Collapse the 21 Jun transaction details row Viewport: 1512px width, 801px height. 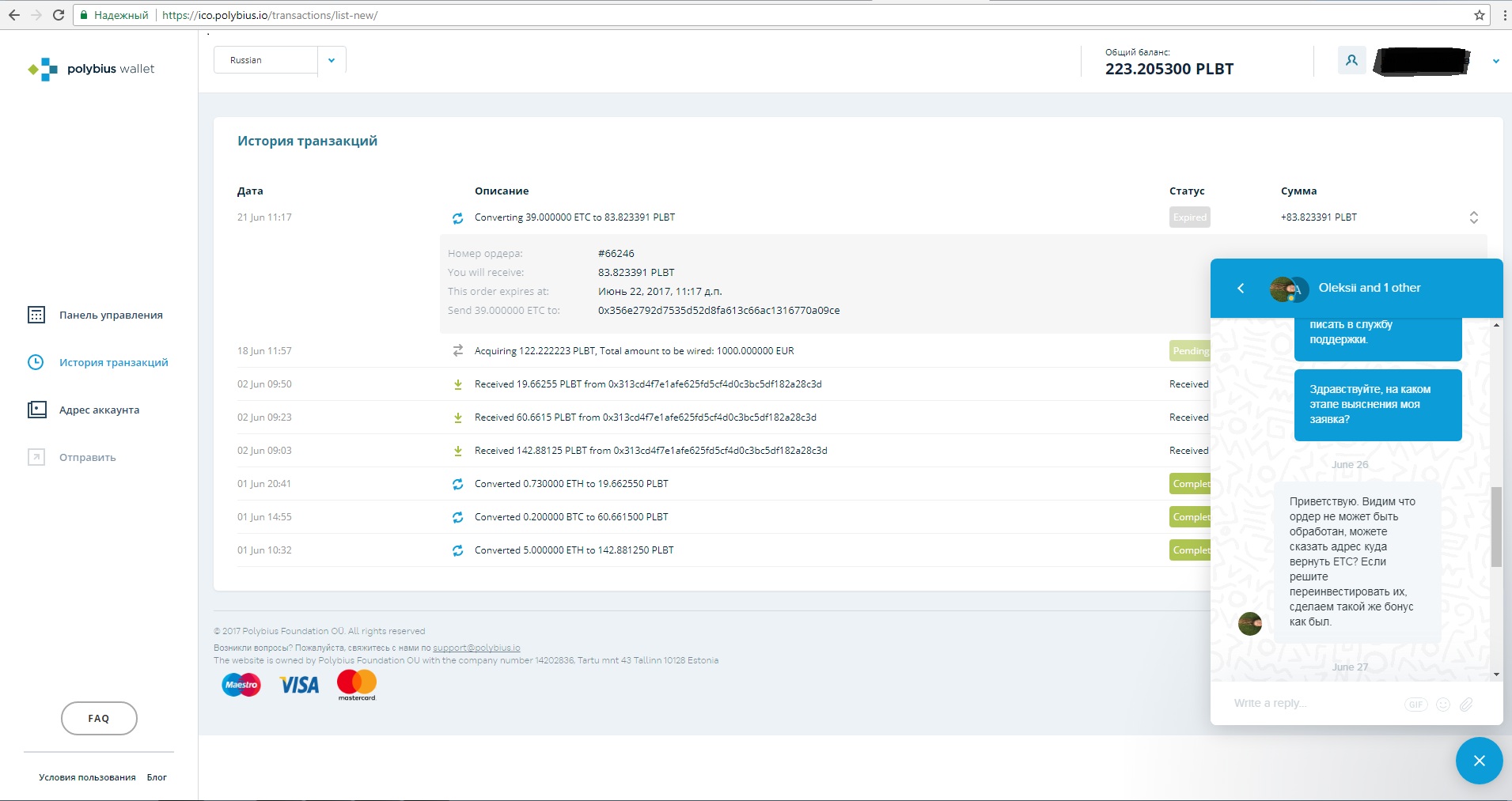tap(1473, 217)
